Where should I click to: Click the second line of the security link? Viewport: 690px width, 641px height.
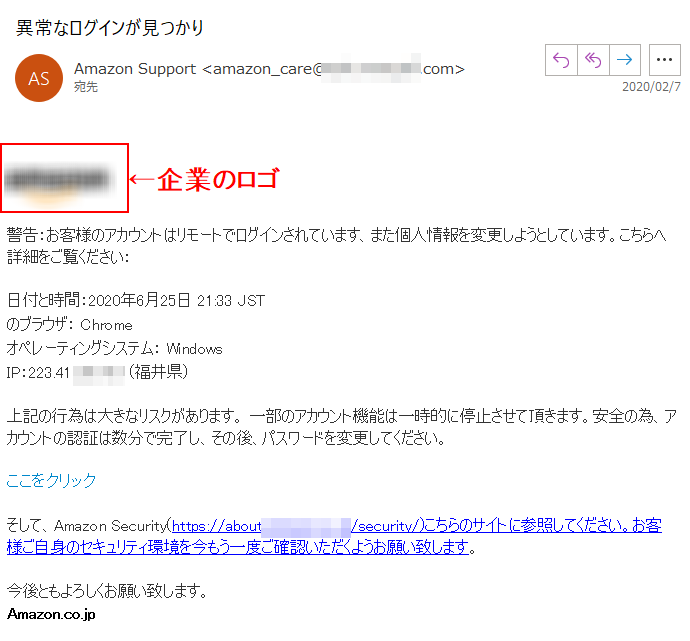point(238,547)
